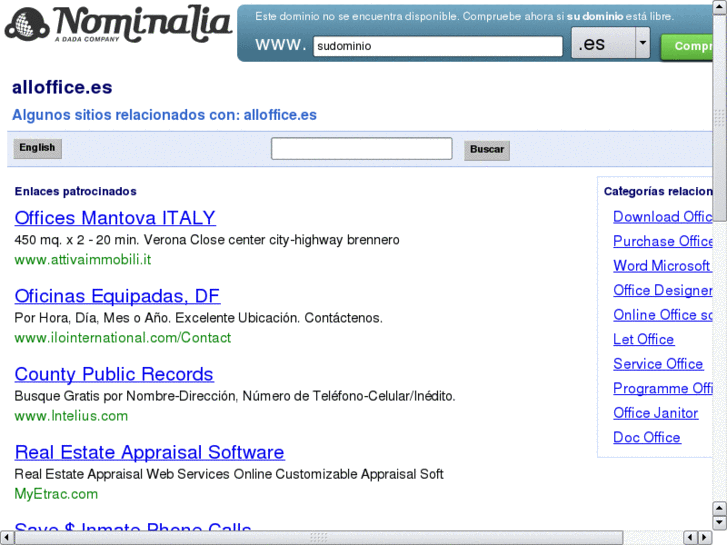The width and height of the screenshot is (727, 545).
Task: Click the 'Enlaces patrocinados' label
Action: (x=76, y=192)
